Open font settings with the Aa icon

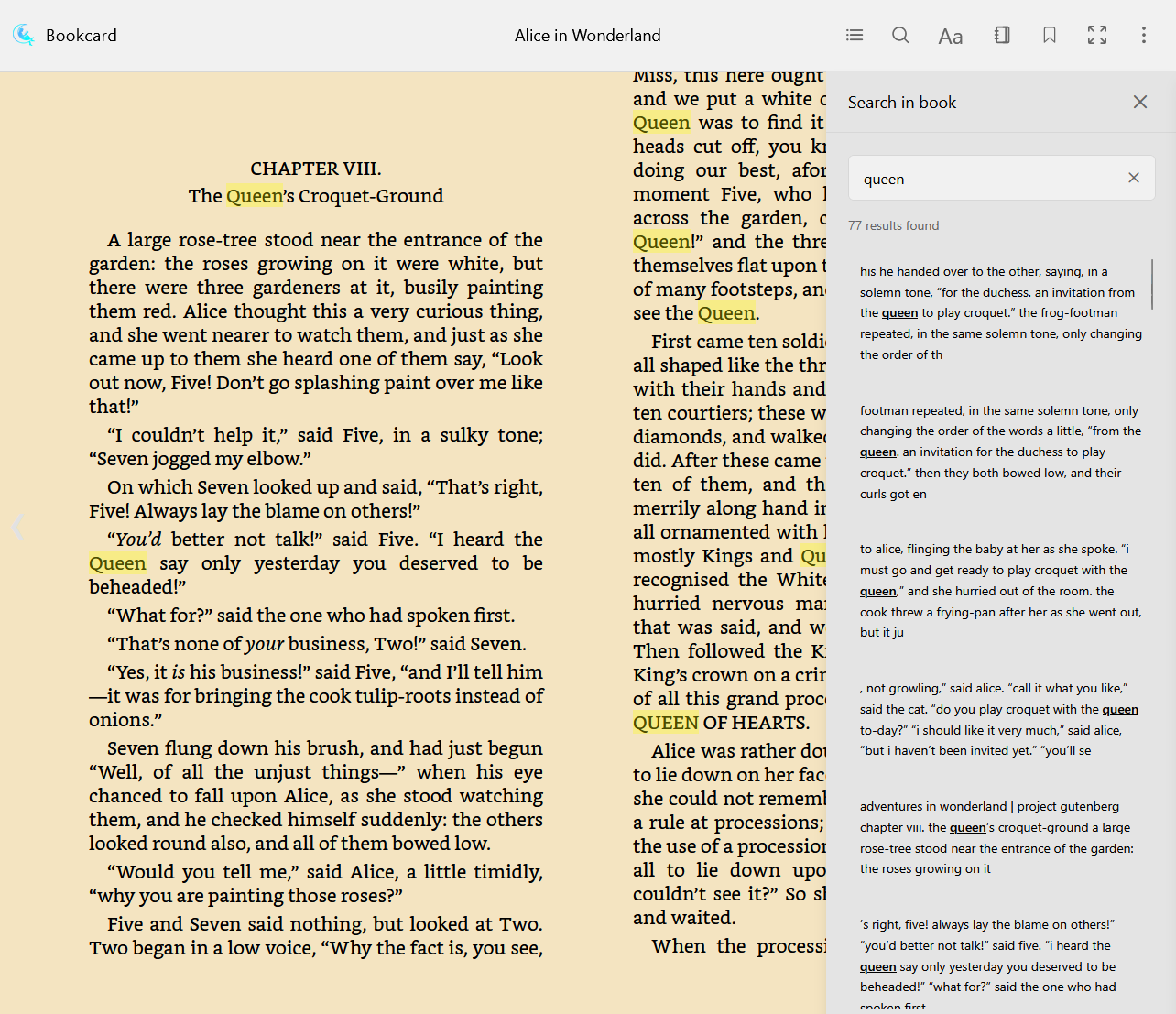(x=950, y=36)
